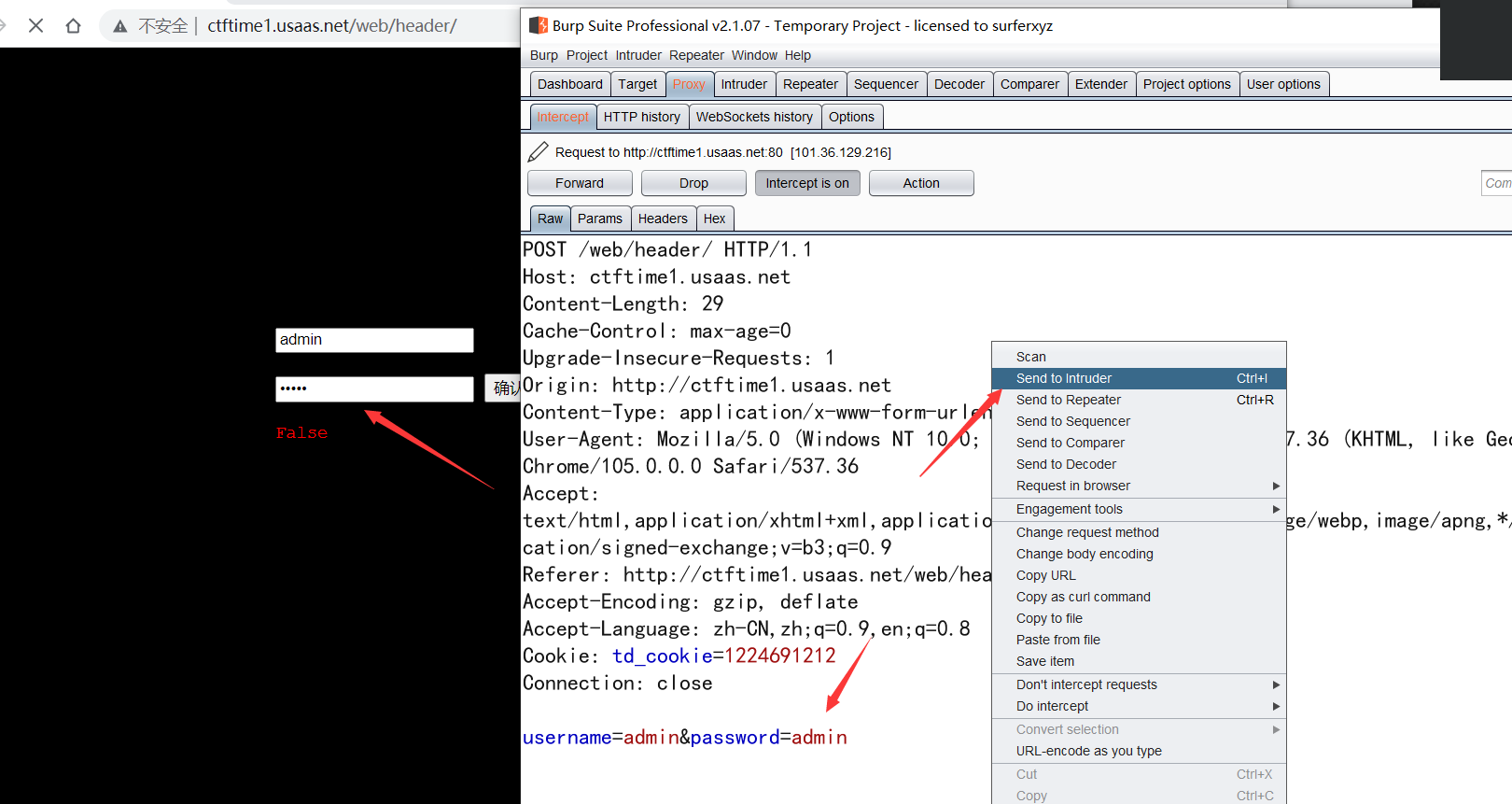This screenshot has height=804, width=1512.
Task: Expand the Convert selection submenu arrow
Action: (1276, 729)
